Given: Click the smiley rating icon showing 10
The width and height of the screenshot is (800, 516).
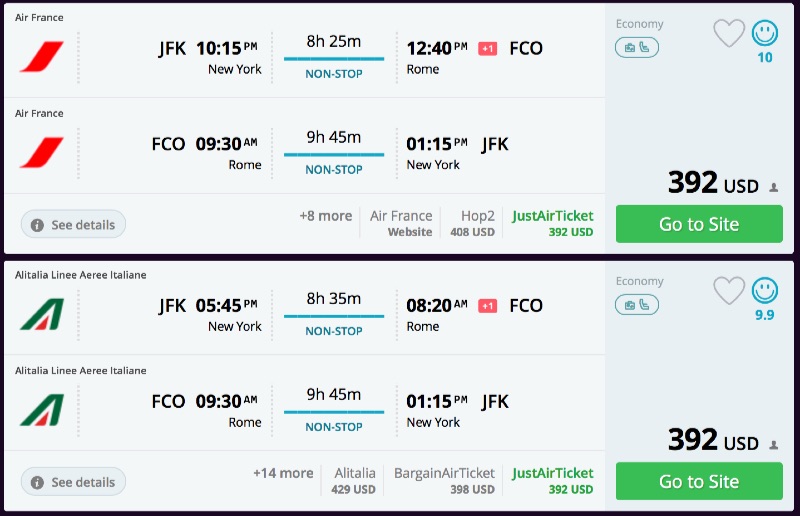Looking at the screenshot, I should pyautogui.click(x=765, y=33).
